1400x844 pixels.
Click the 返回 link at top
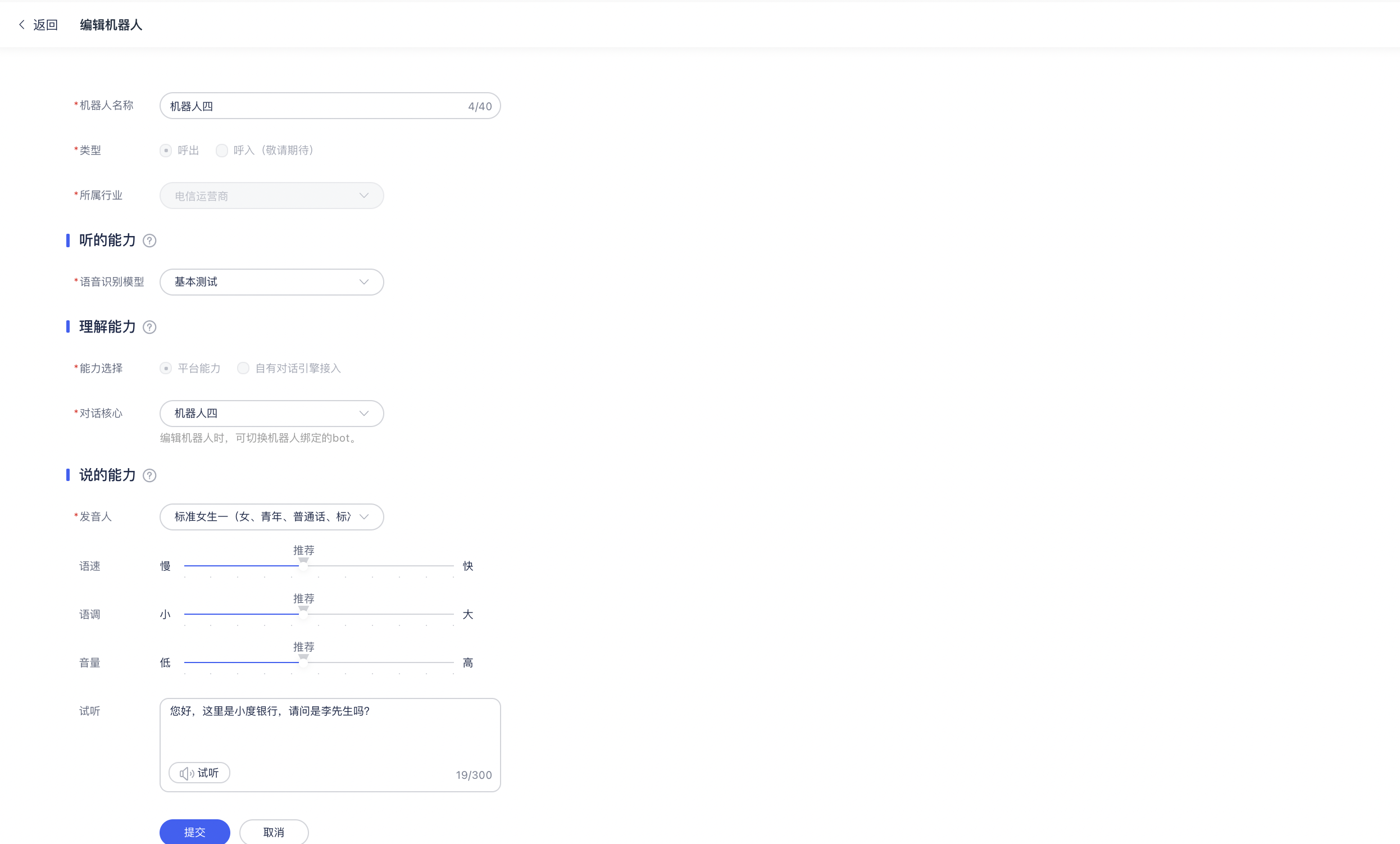46,24
